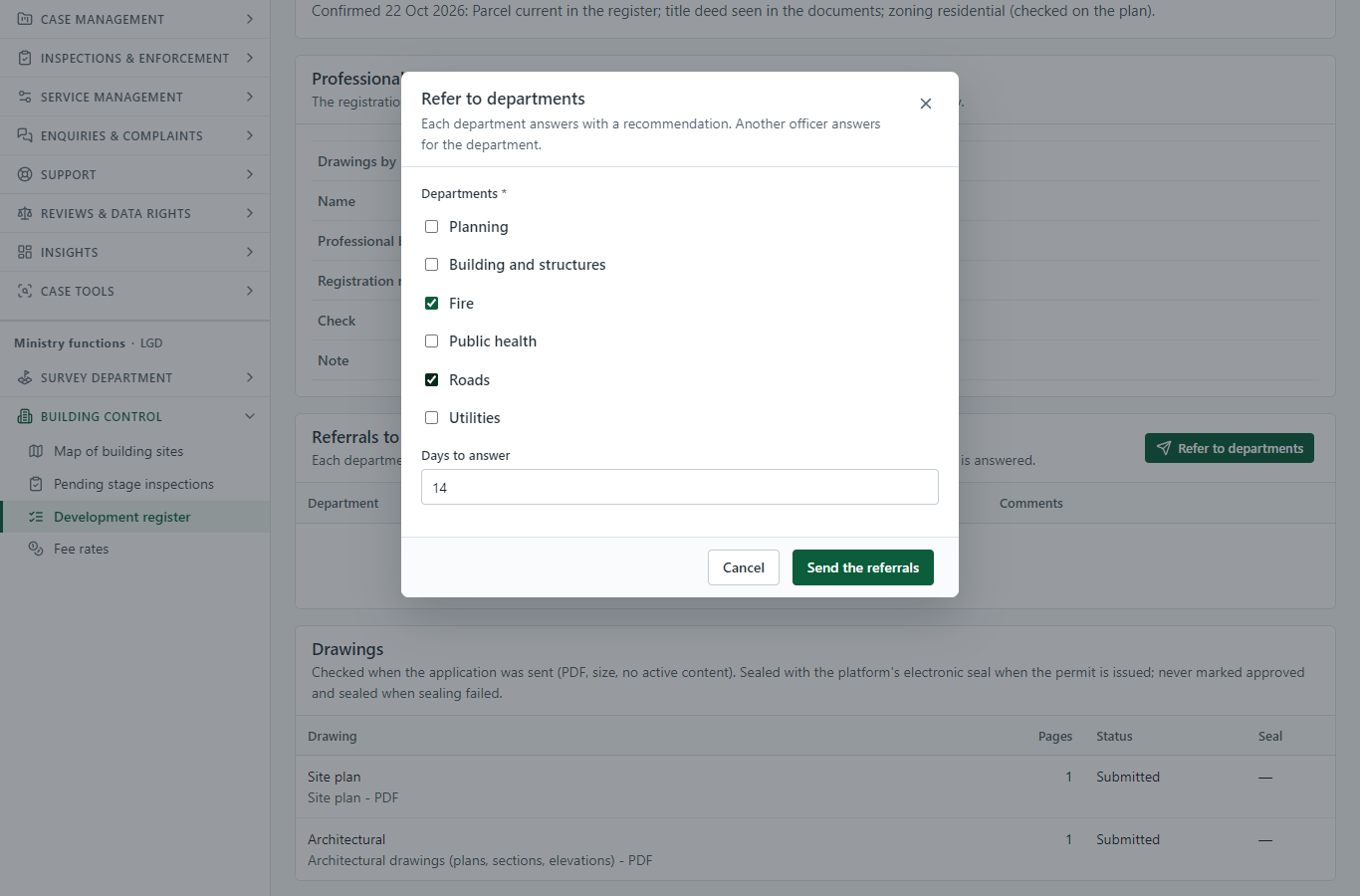Collapse the Building Control section chevron
This screenshot has width=1360, height=896.
pos(250,416)
